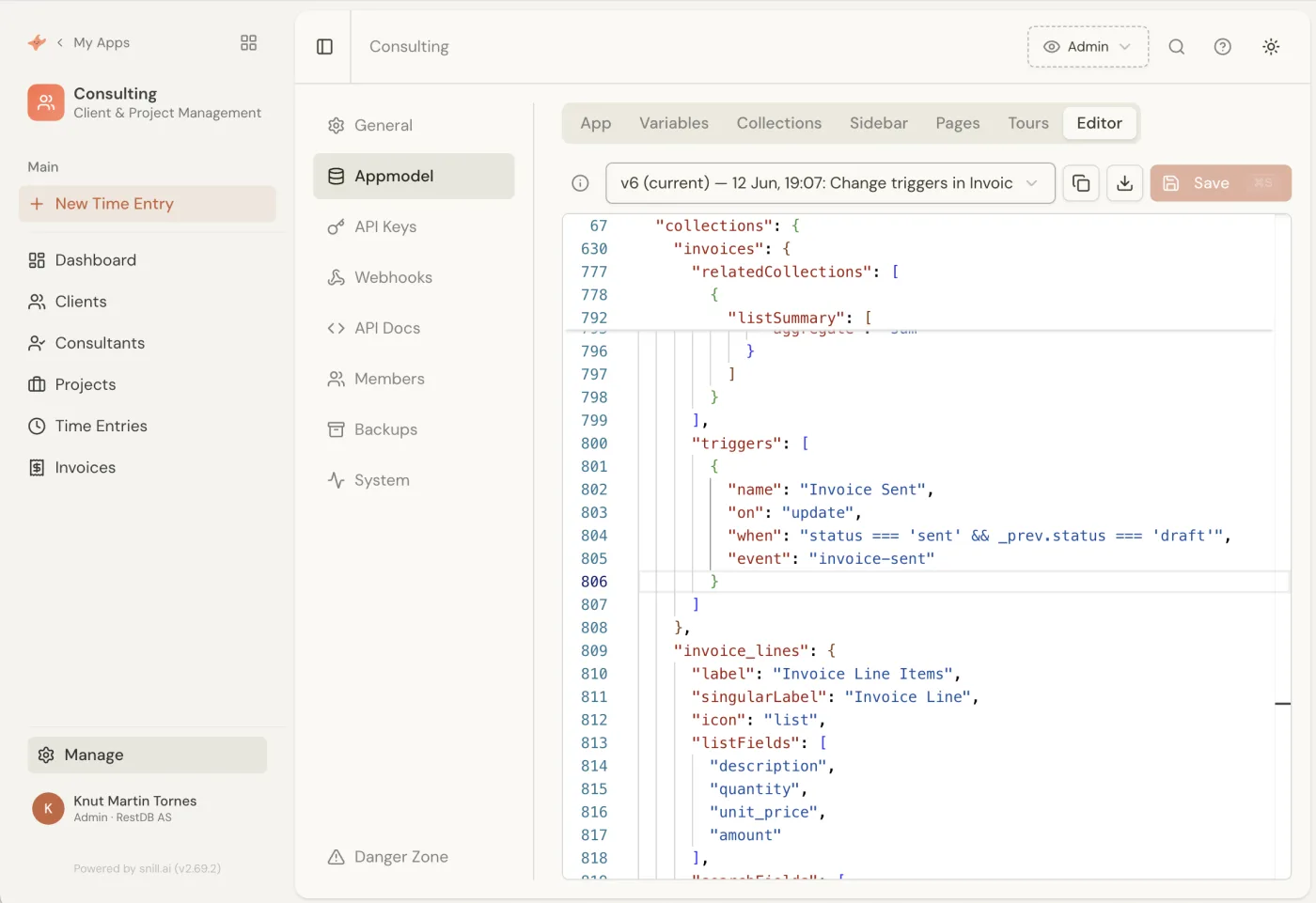Toggle light/dark theme sun icon
Screen dimensions: 1316x903
1271,47
